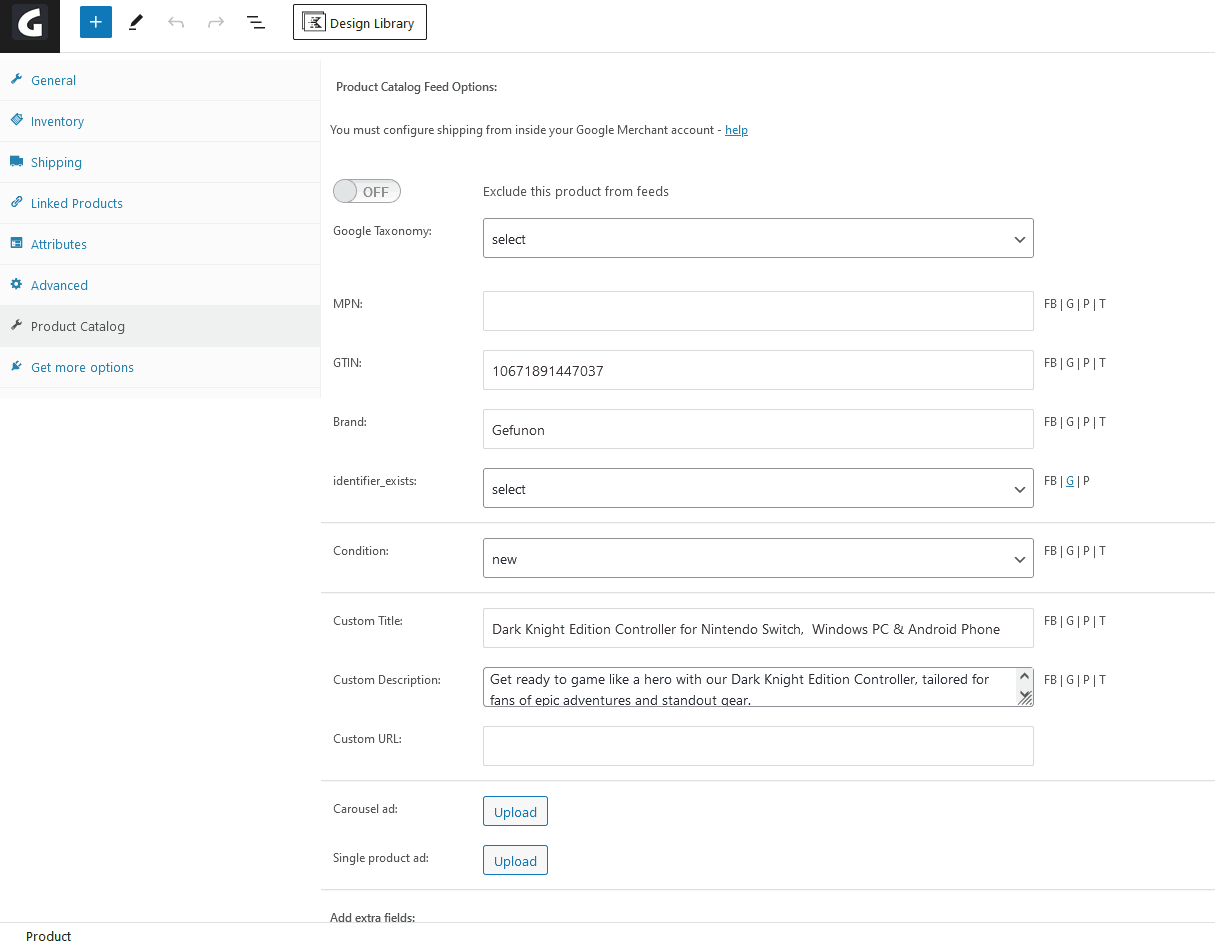Viewport: 1215px width, 943px height.
Task: Click the Design Library button
Action: click(x=360, y=23)
